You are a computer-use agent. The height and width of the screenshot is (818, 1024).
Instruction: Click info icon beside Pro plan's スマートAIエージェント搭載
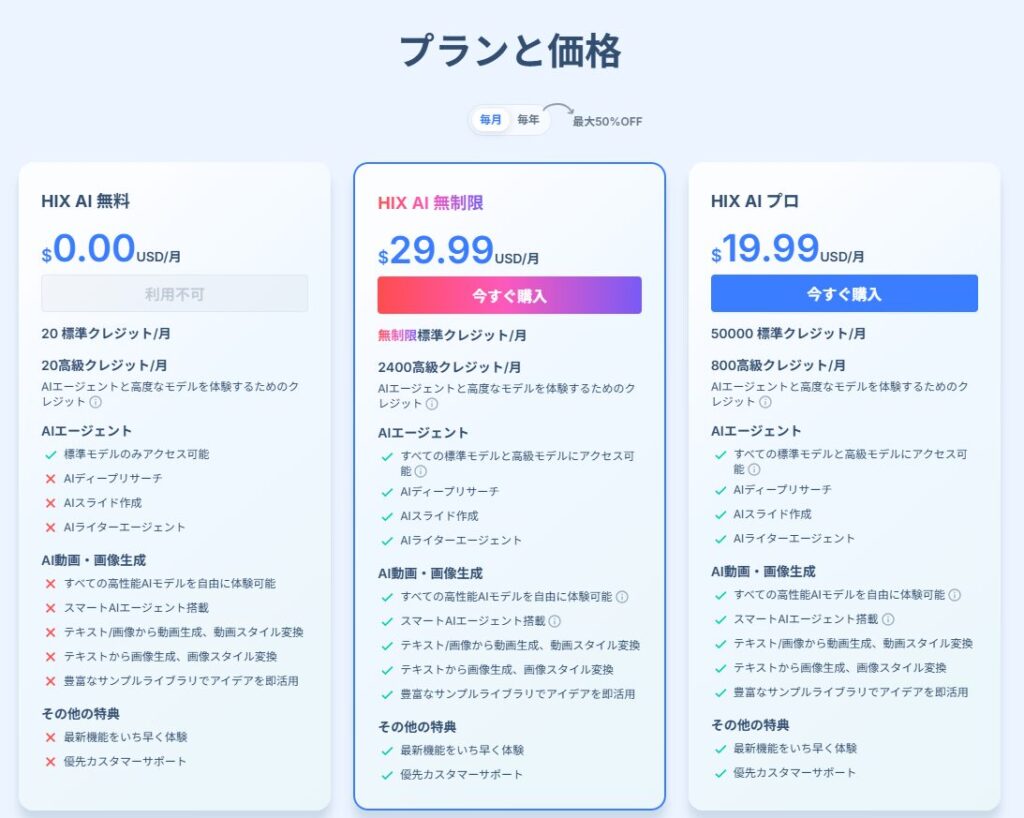pos(888,619)
